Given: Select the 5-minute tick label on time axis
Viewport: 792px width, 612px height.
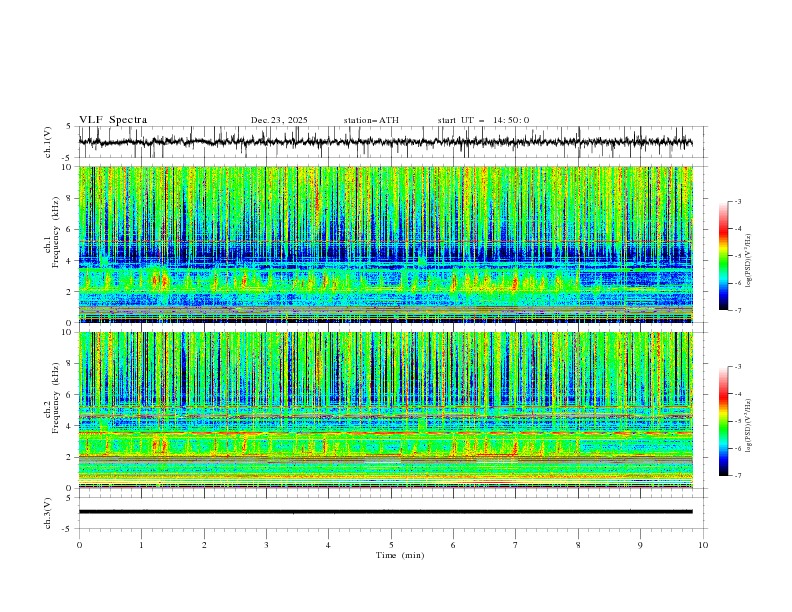Looking at the screenshot, I should (391, 544).
